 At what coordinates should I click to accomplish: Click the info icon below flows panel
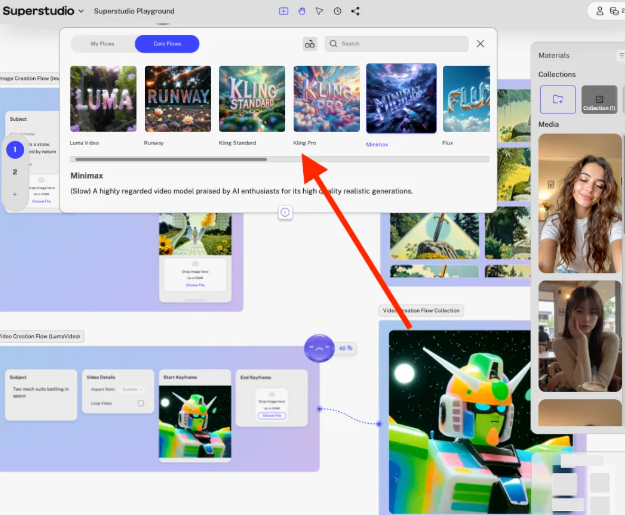point(285,212)
